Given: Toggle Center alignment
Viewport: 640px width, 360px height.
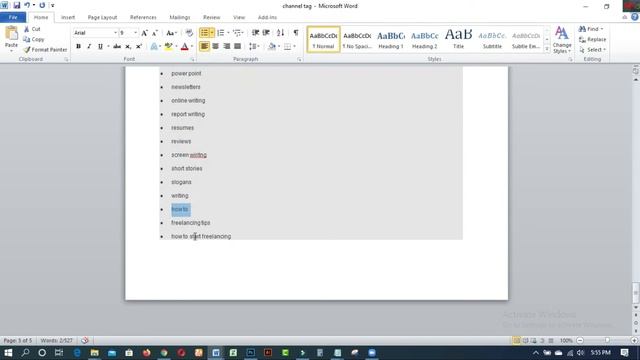Looking at the screenshot, I should [x=216, y=47].
